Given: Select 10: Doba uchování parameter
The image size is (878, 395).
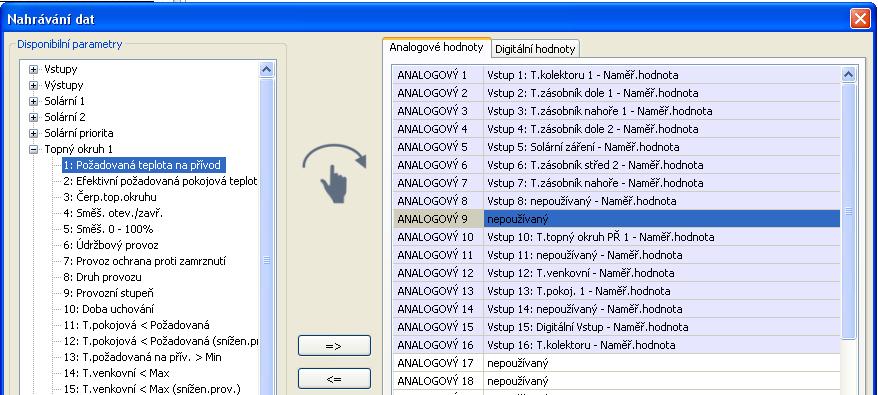Looking at the screenshot, I should pyautogui.click(x=108, y=309).
